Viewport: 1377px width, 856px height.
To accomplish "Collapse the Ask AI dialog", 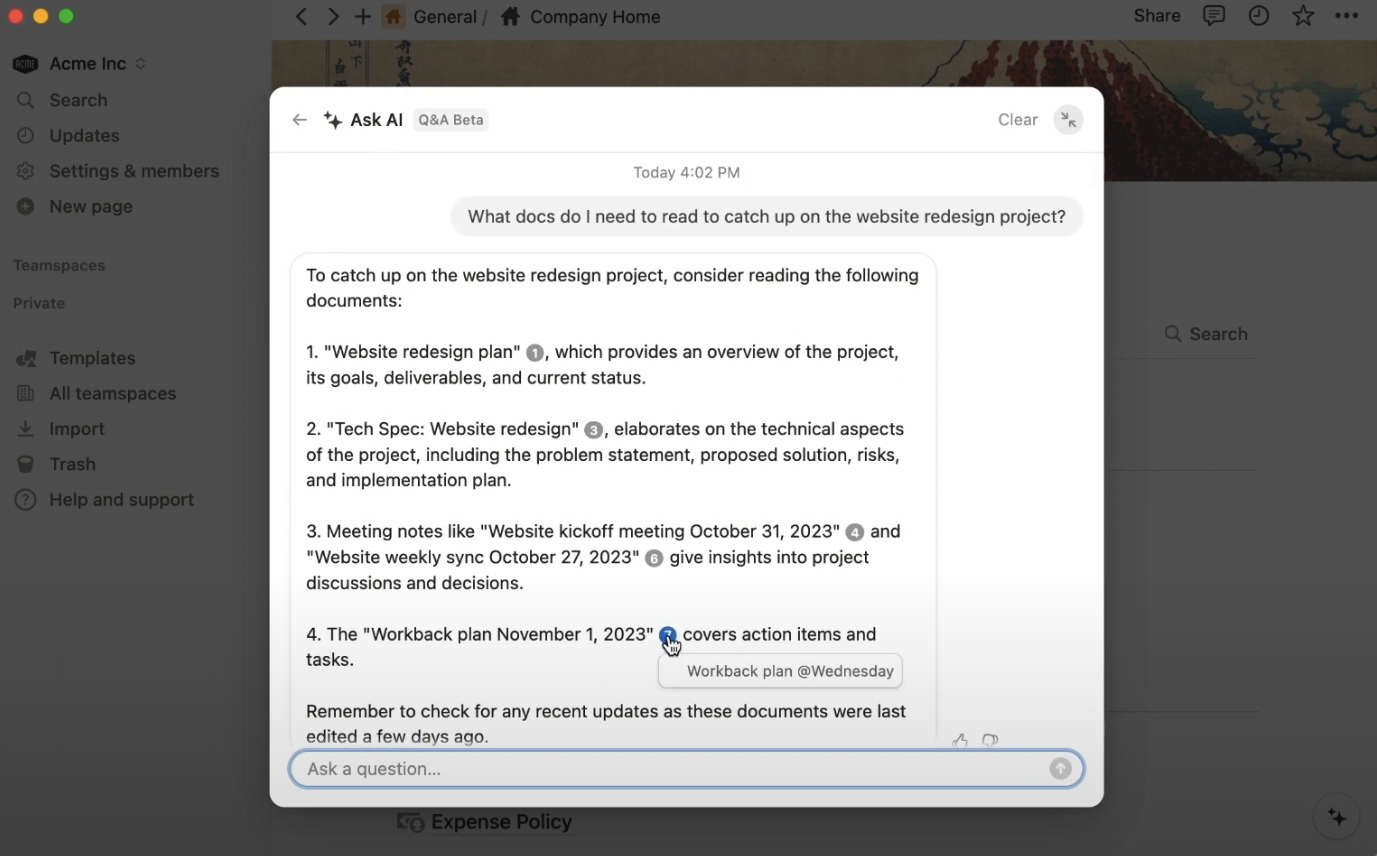I will tap(1069, 120).
